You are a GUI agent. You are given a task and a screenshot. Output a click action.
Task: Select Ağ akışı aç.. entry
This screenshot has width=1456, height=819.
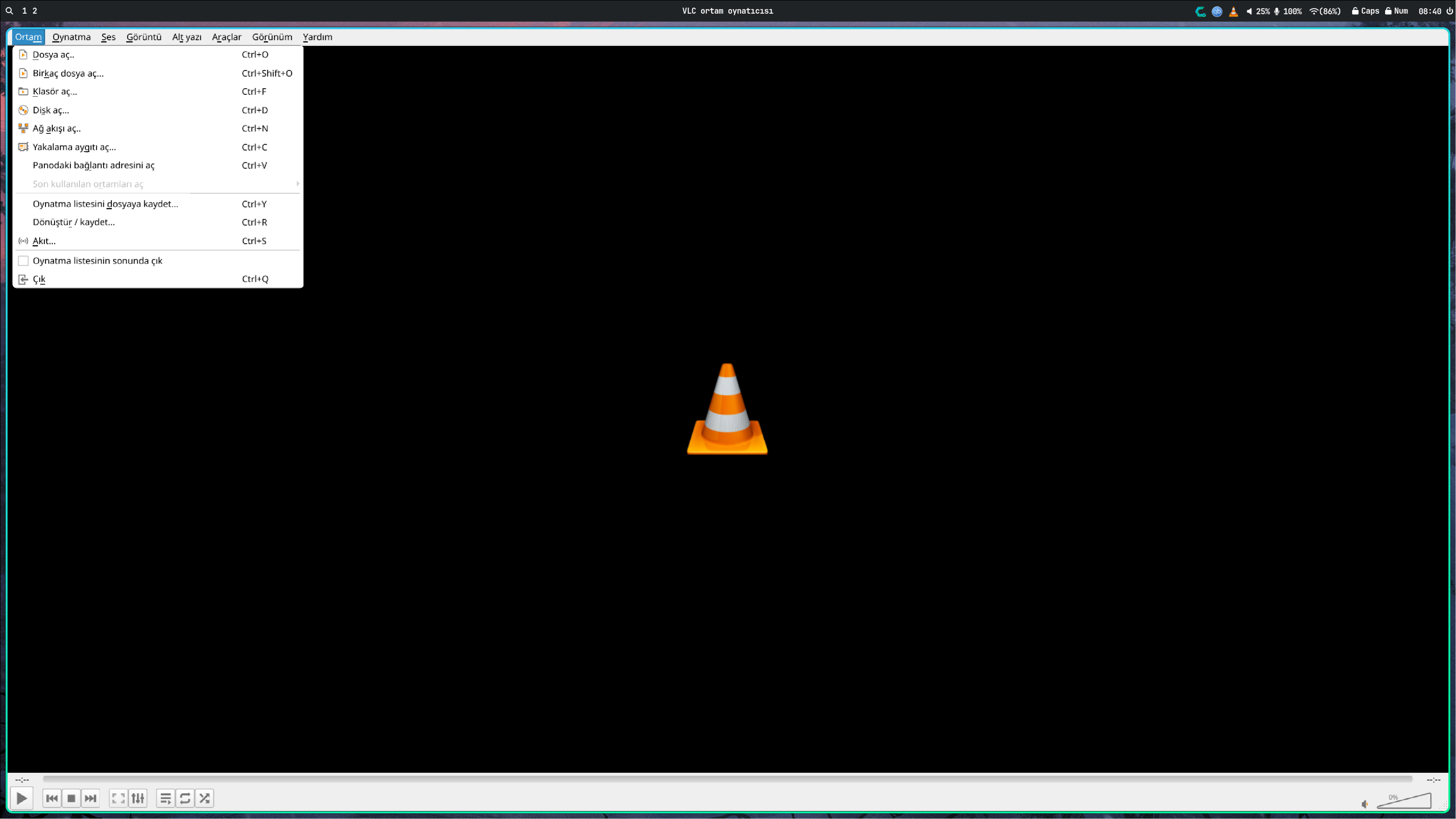click(158, 128)
